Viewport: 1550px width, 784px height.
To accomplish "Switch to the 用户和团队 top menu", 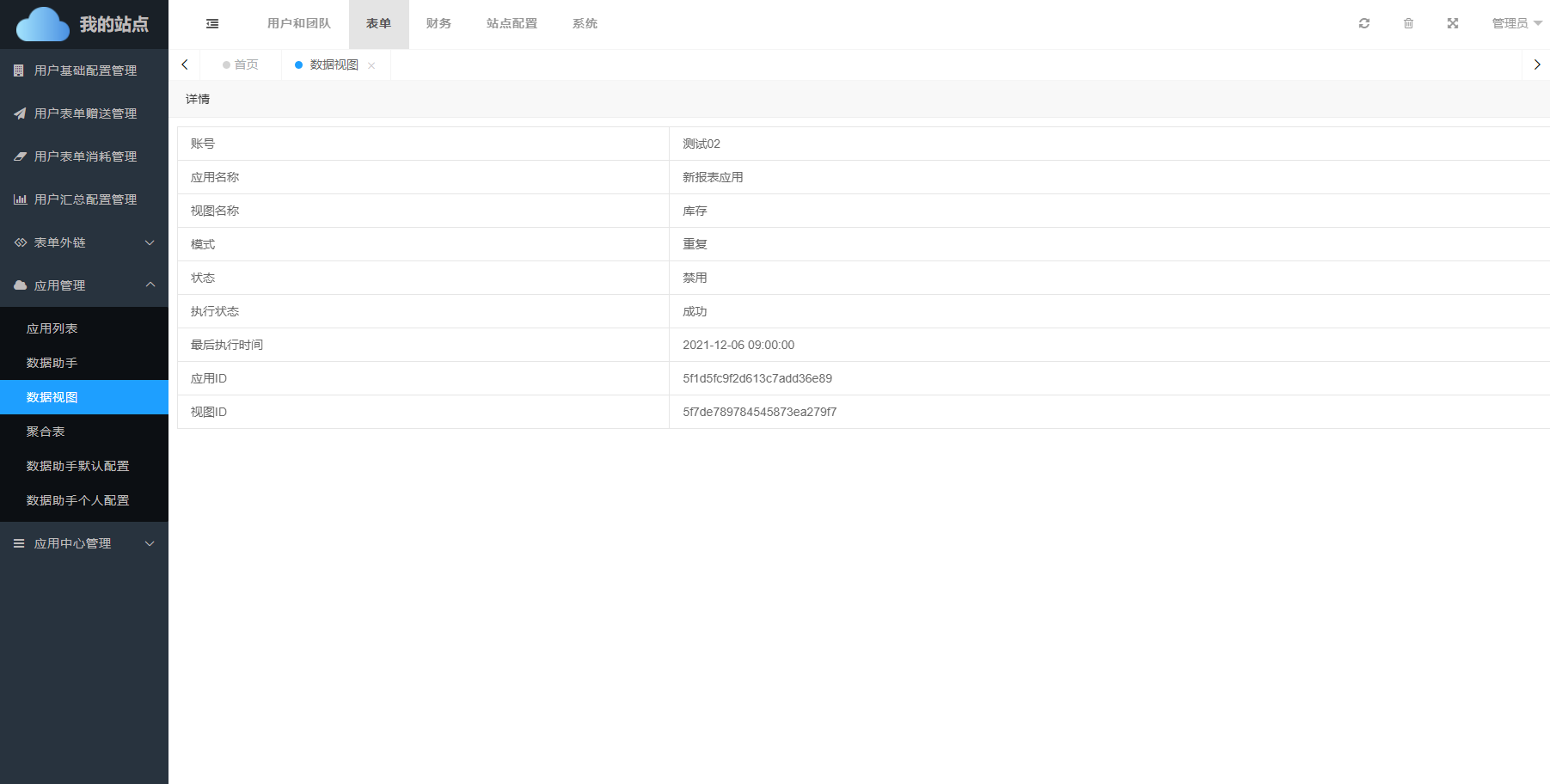I will 298,23.
